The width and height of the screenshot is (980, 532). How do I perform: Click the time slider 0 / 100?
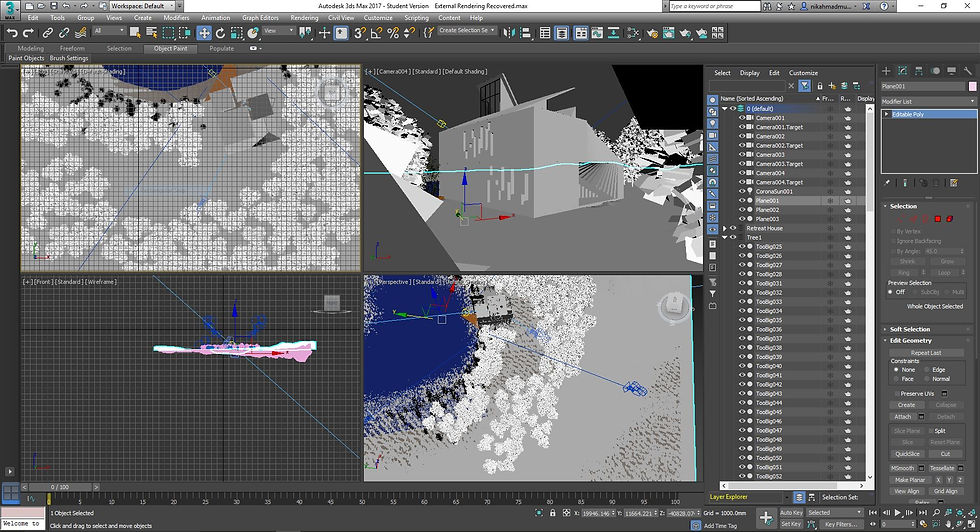coord(61,486)
